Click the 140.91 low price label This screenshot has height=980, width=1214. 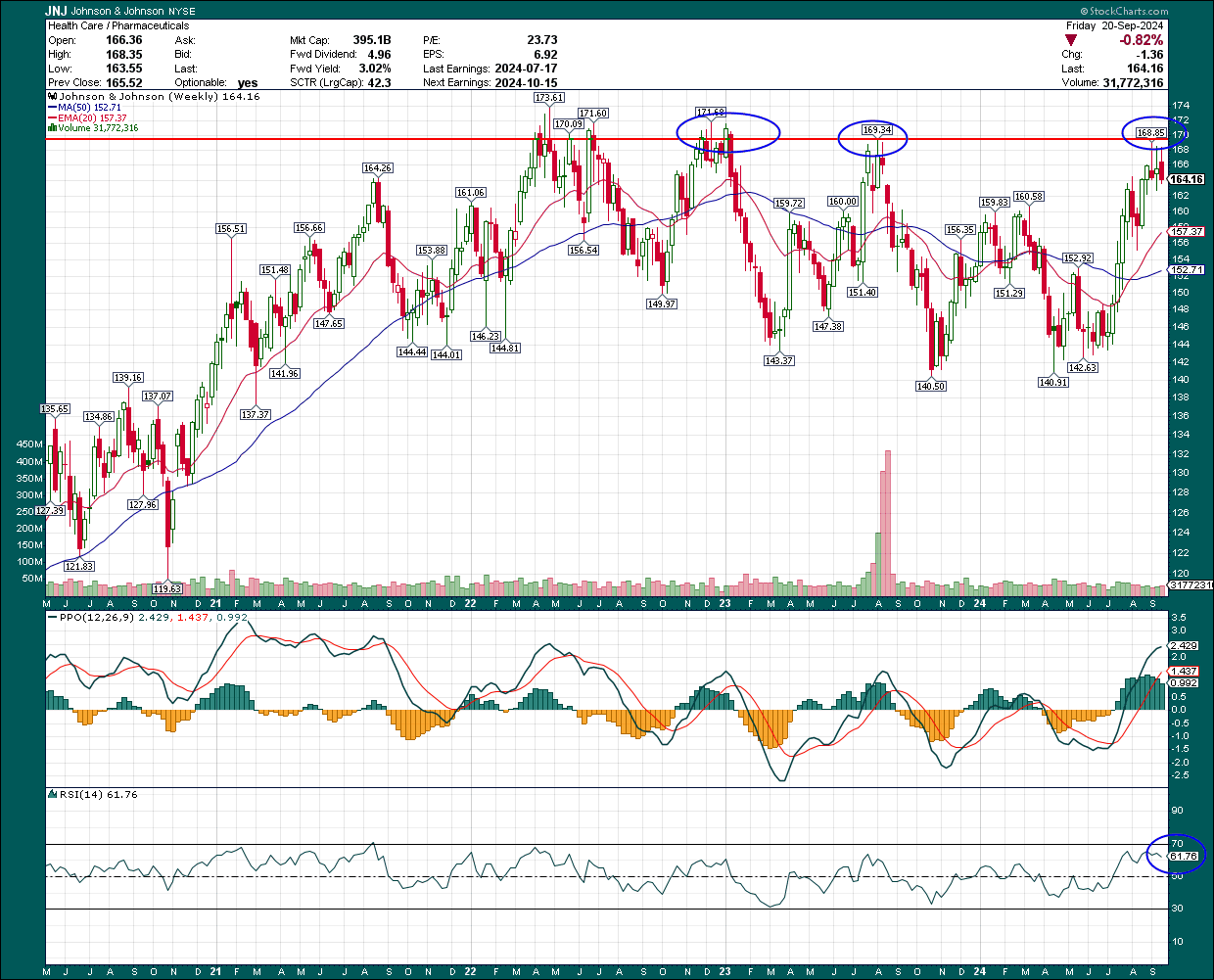tap(1053, 383)
